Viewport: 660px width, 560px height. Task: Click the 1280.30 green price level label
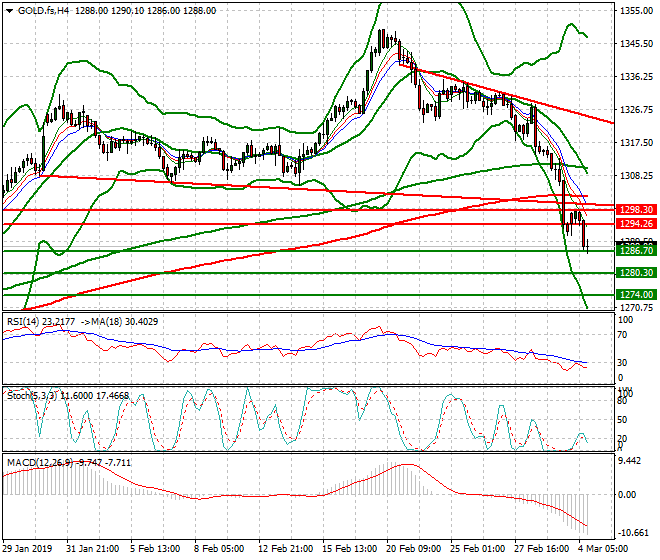tap(636, 273)
